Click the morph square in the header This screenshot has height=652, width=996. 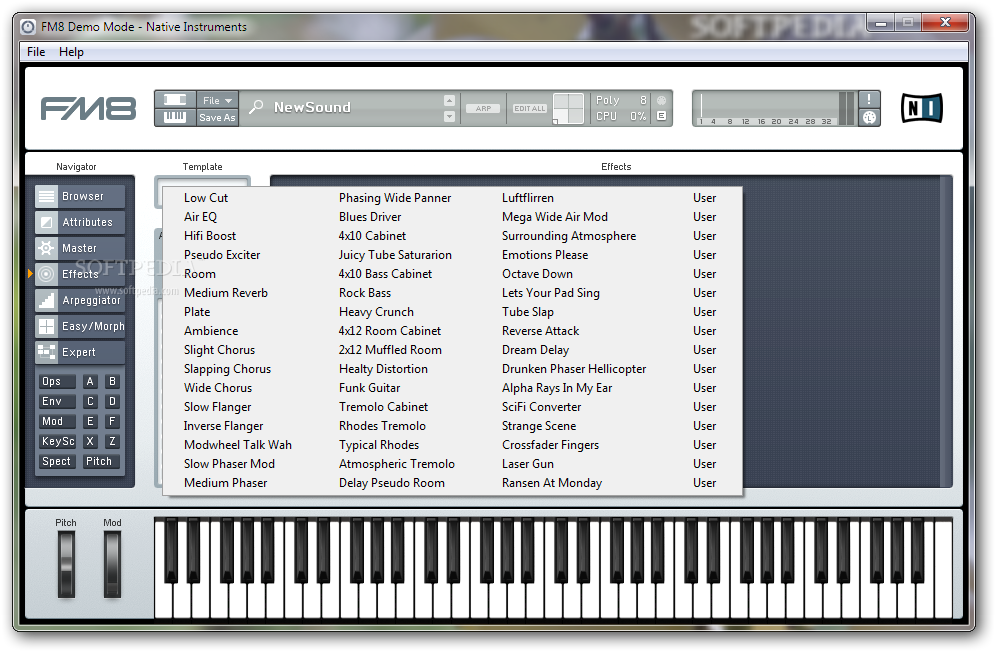(568, 109)
